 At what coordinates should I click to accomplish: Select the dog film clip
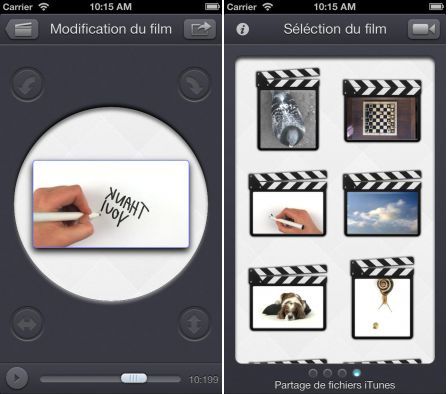click(288, 298)
